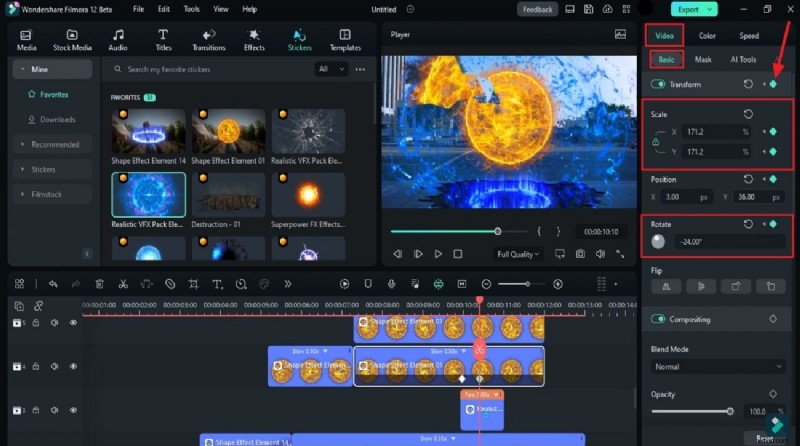Open the Full Quality dropdown
Screen dimensions: 800x446
click(x=517, y=254)
